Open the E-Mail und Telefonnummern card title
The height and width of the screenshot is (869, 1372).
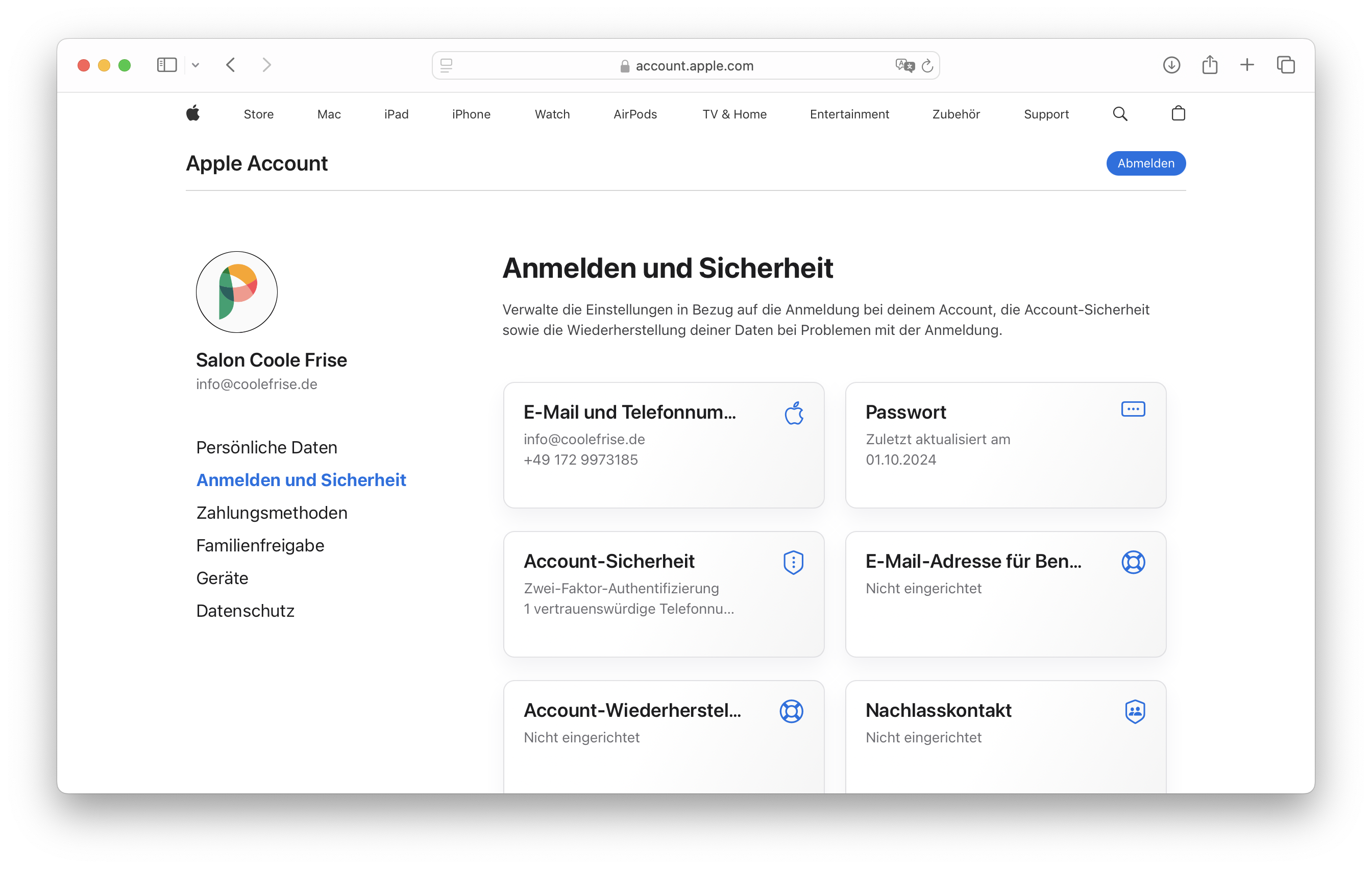[x=629, y=412]
